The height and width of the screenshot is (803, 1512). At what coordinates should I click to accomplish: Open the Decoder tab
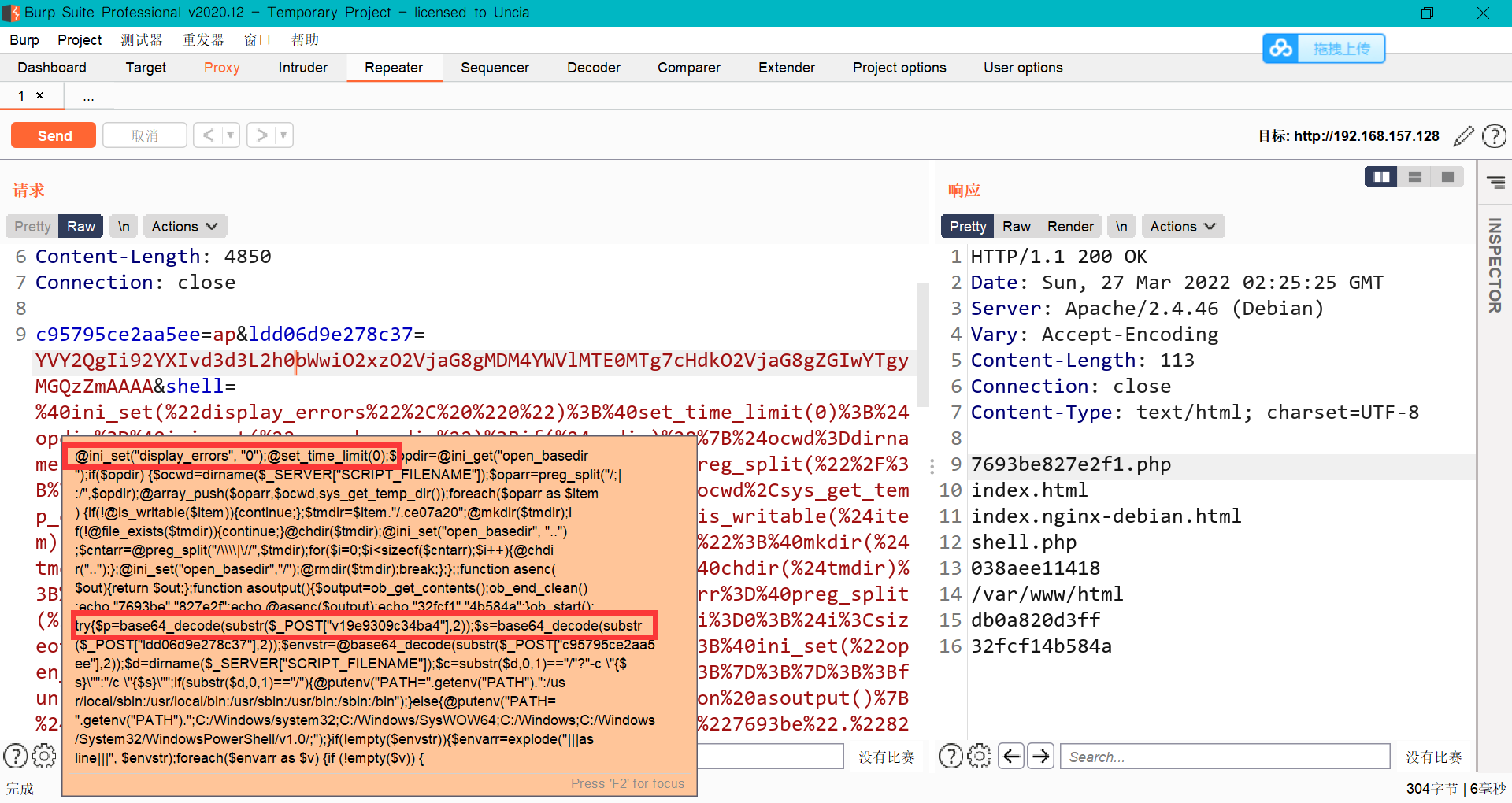[x=593, y=68]
